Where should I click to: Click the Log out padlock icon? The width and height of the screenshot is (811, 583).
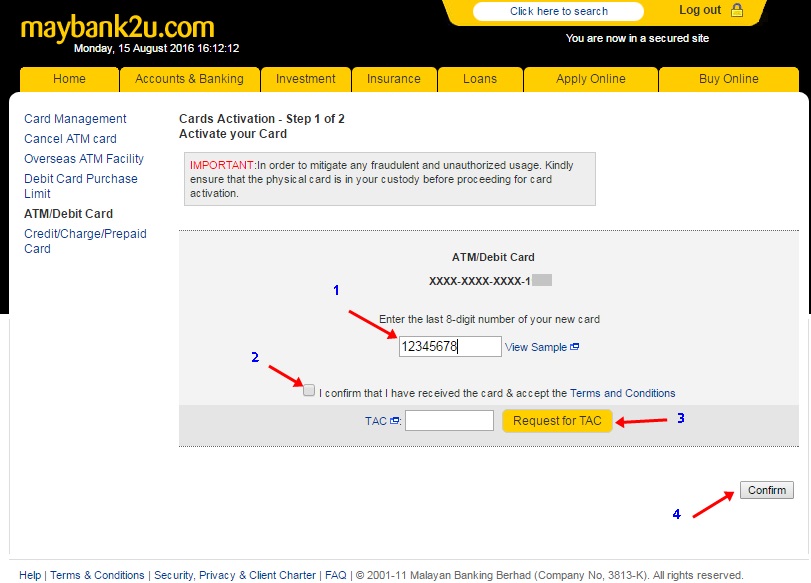point(737,10)
